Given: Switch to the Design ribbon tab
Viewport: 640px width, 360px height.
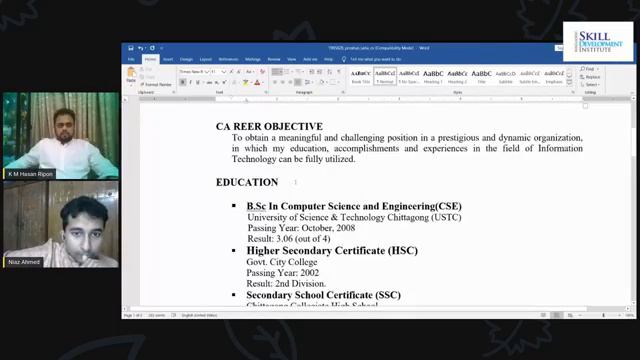Looking at the screenshot, I should [x=186, y=60].
